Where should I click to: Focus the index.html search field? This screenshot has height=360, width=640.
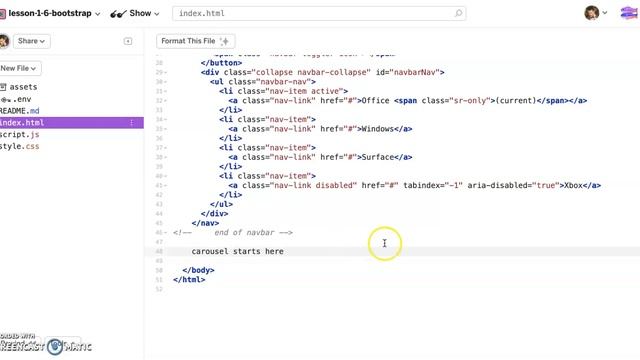click(319, 13)
